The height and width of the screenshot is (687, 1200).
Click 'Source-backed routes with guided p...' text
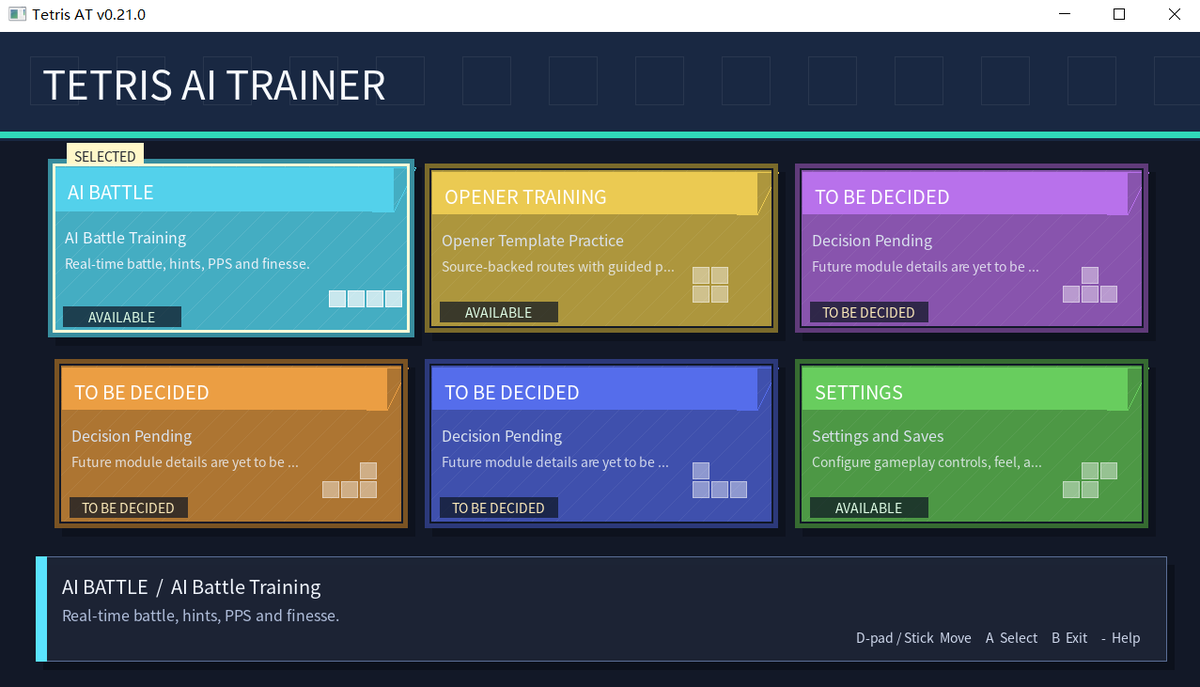coord(558,267)
